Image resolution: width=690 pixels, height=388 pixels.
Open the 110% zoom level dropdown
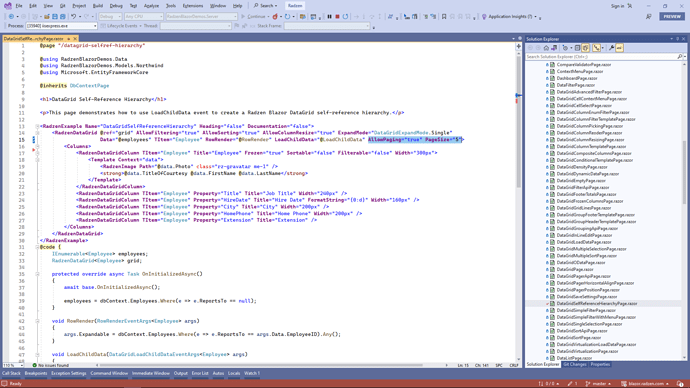click(x=13, y=366)
